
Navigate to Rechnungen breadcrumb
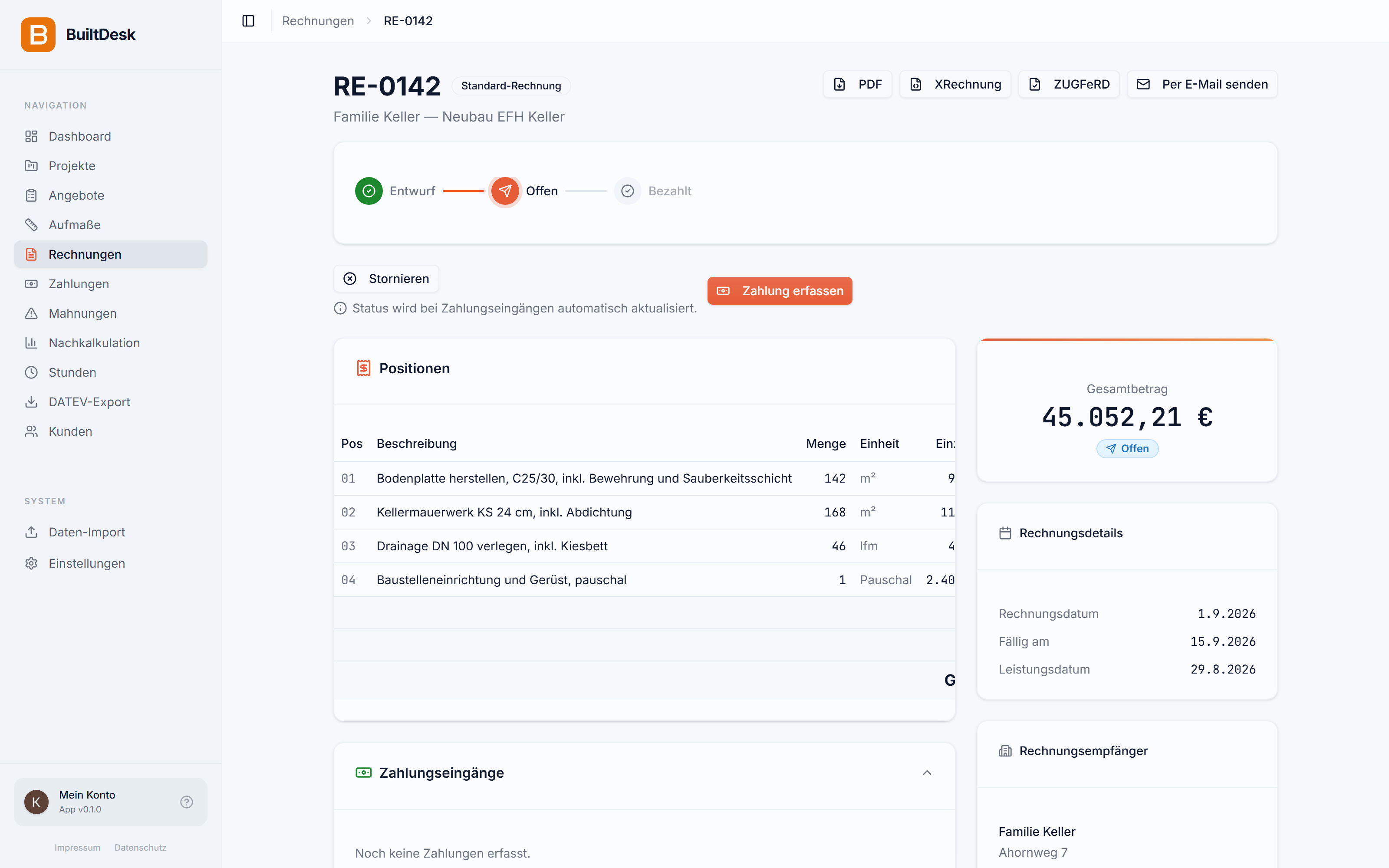coord(318,21)
